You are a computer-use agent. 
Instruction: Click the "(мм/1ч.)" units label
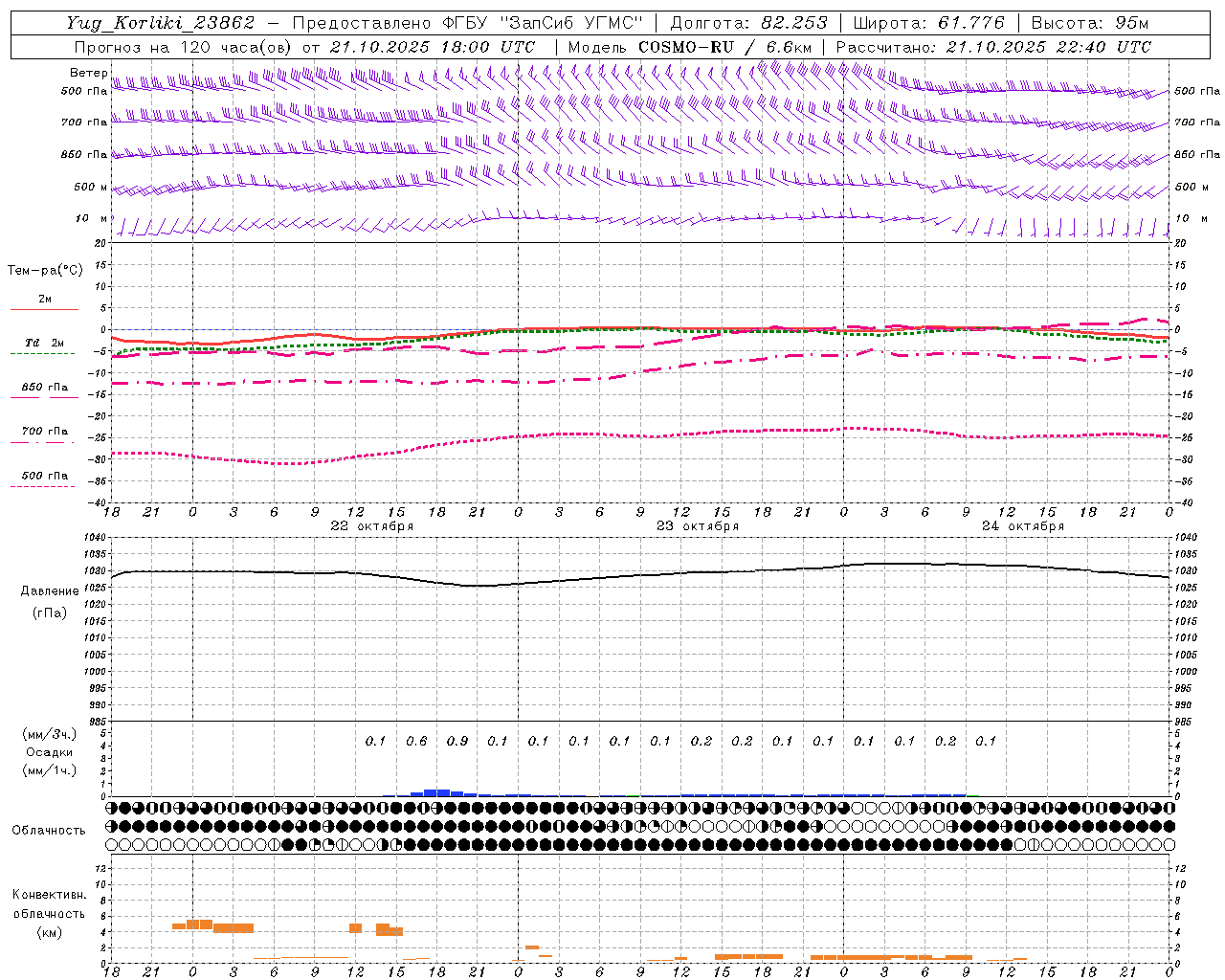tap(50, 770)
